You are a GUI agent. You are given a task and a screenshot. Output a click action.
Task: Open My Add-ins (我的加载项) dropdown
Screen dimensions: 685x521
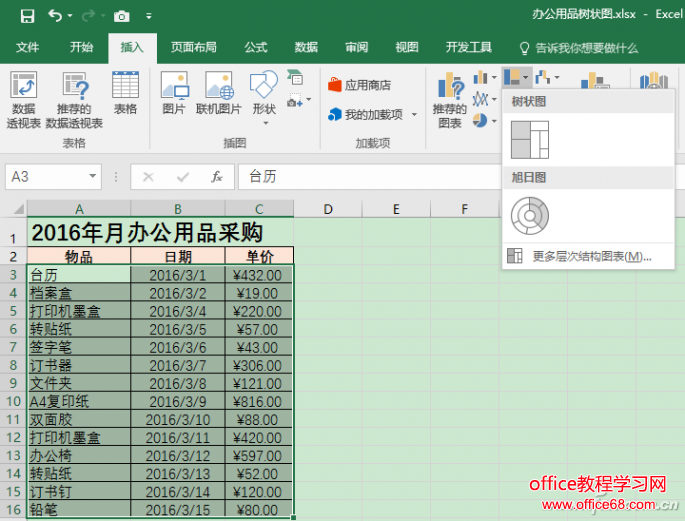[x=372, y=114]
